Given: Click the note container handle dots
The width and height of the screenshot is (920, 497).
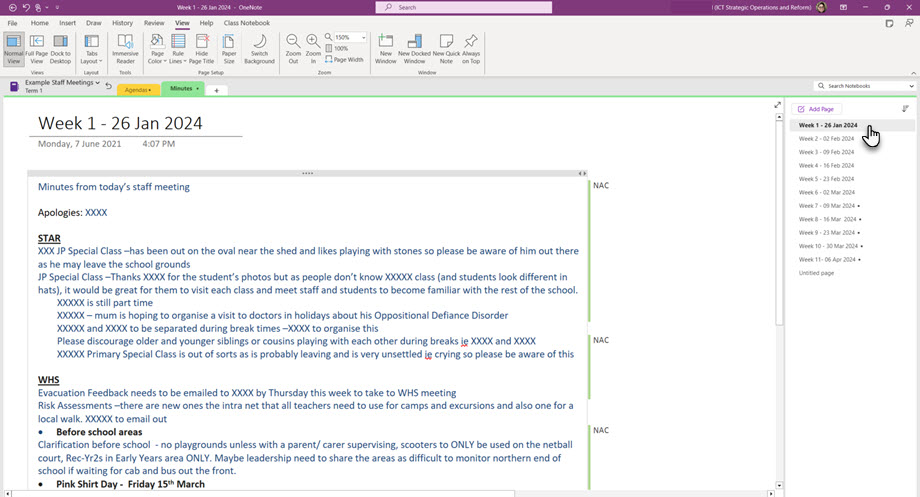Looking at the screenshot, I should point(307,173).
